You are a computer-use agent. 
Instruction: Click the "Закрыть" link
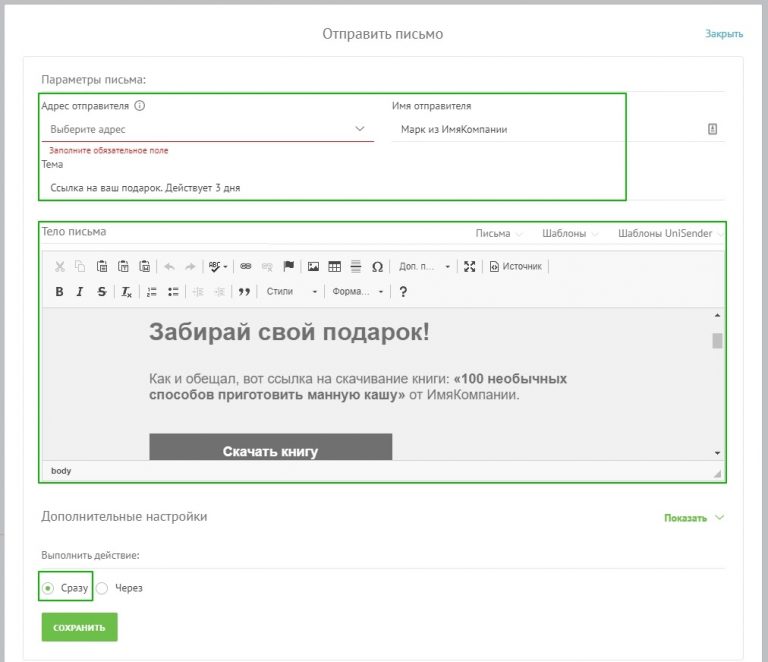pos(724,34)
